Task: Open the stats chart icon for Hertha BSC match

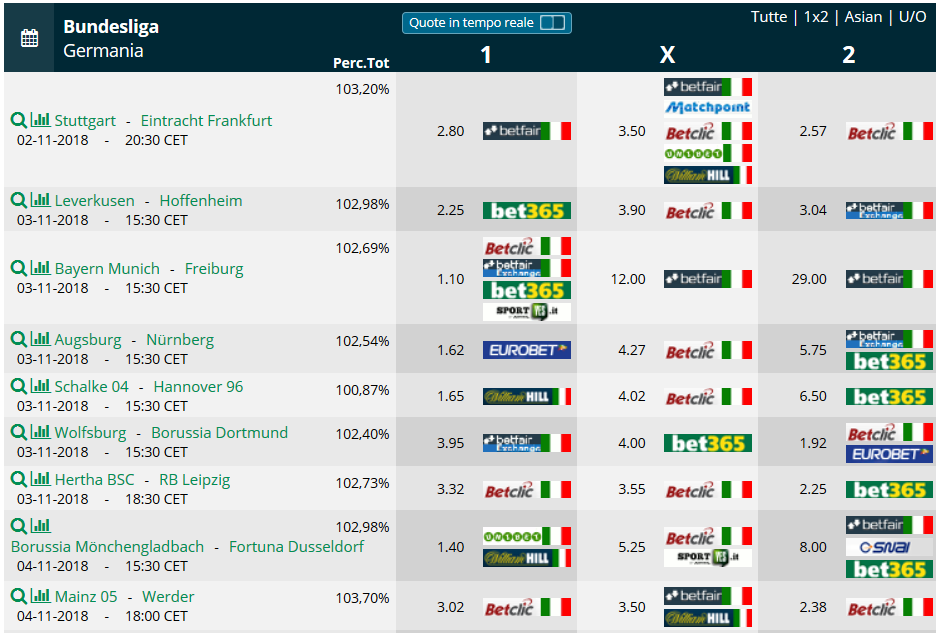Action: pyautogui.click(x=41, y=479)
